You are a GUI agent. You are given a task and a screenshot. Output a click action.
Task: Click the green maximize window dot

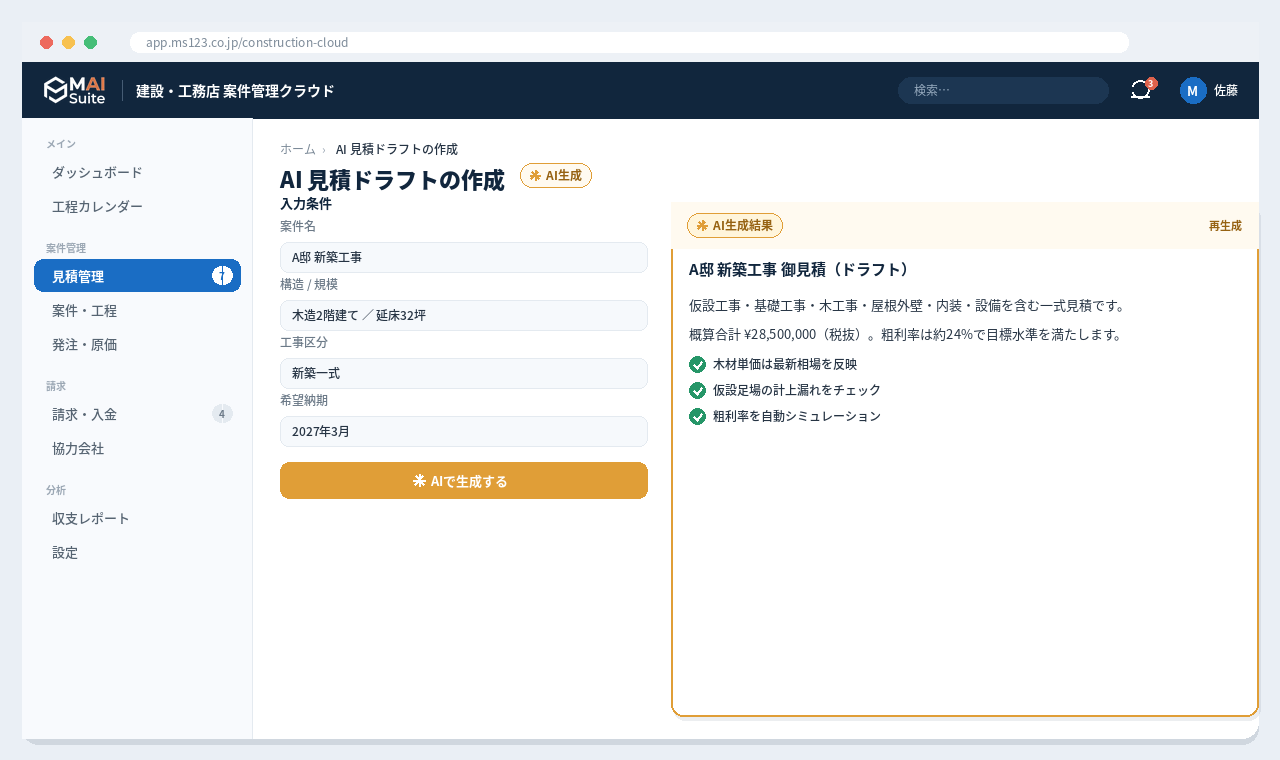tap(91, 42)
